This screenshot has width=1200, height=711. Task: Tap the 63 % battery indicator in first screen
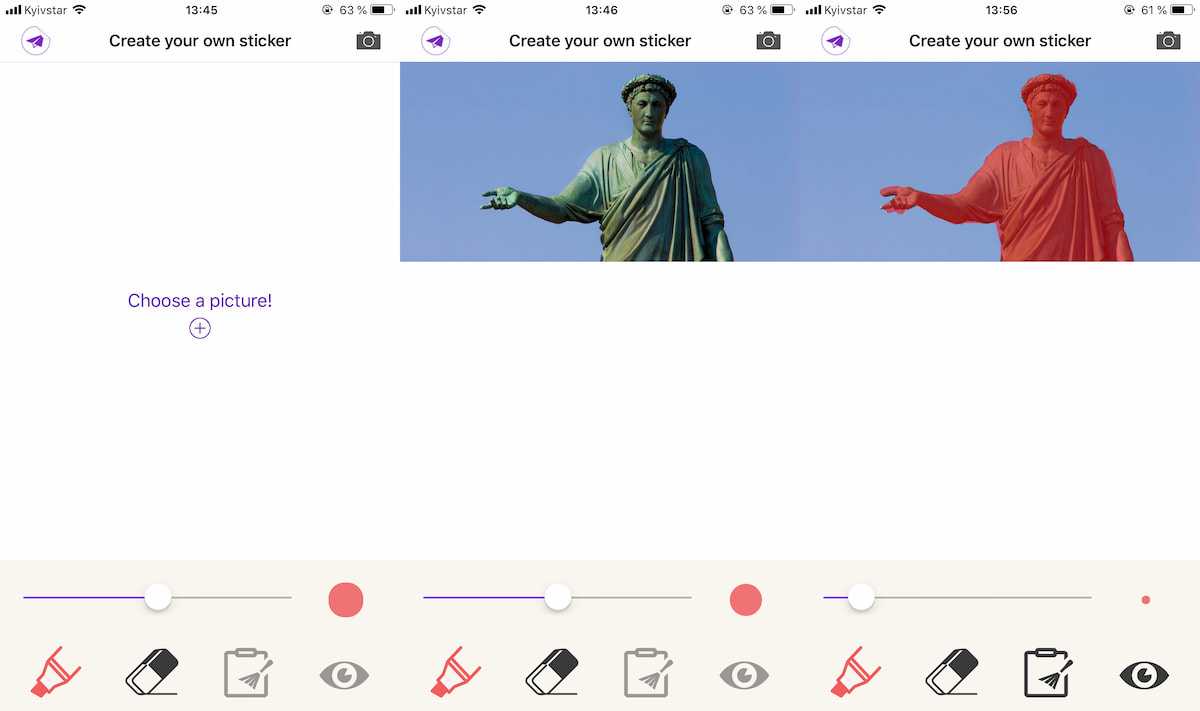pyautogui.click(x=366, y=10)
